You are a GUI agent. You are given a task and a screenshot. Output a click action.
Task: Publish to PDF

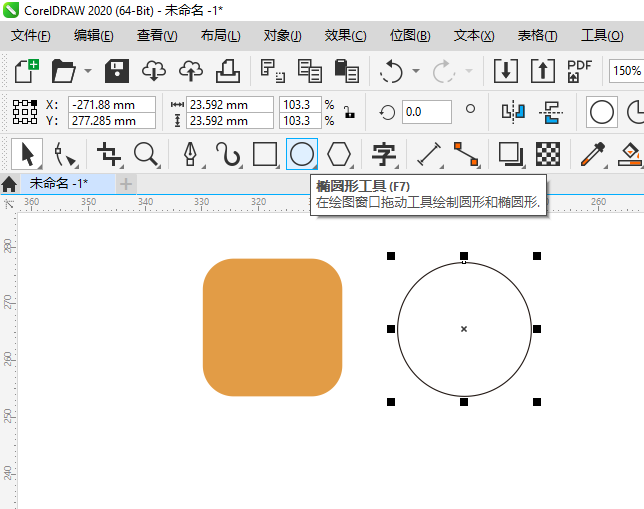coord(580,71)
